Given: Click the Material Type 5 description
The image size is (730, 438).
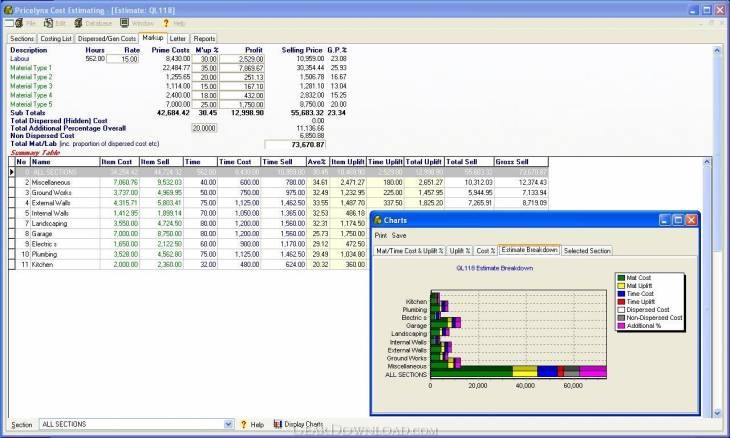Looking at the screenshot, I should click(x=31, y=104).
